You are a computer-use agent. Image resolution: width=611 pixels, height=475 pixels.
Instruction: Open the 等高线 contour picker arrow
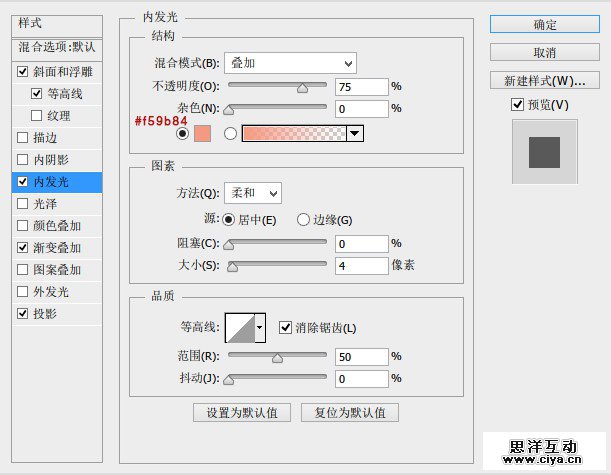[260, 328]
